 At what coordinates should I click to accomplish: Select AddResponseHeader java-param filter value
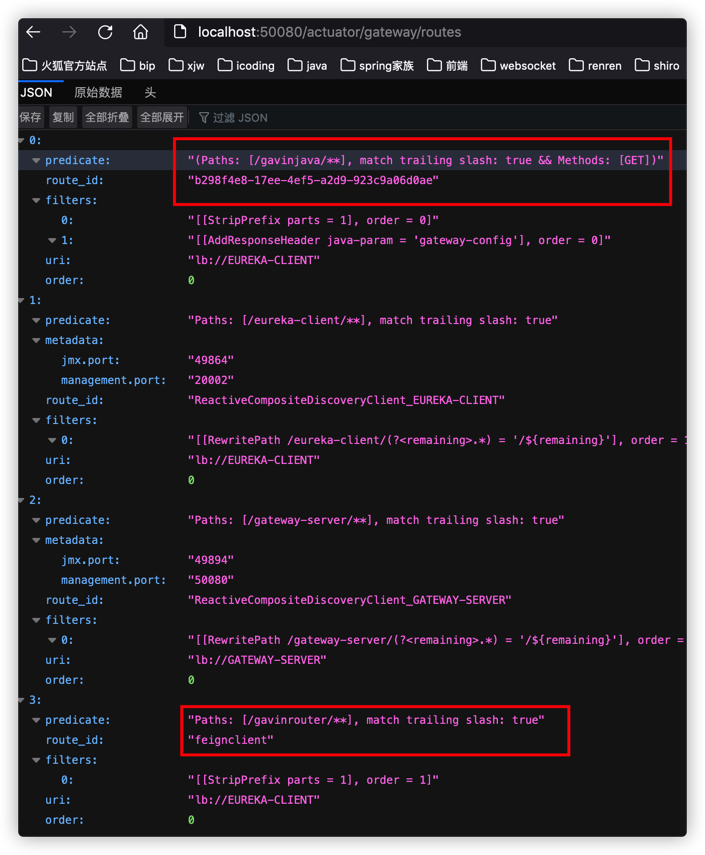(x=399, y=240)
